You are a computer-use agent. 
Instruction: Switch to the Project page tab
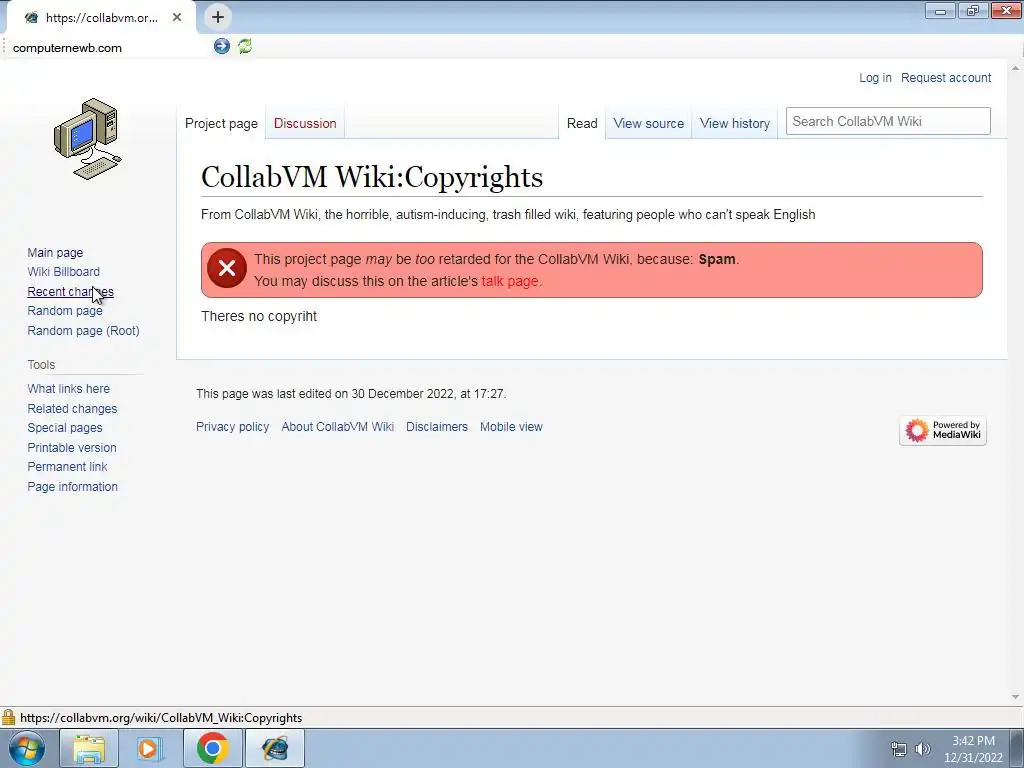[x=221, y=123]
